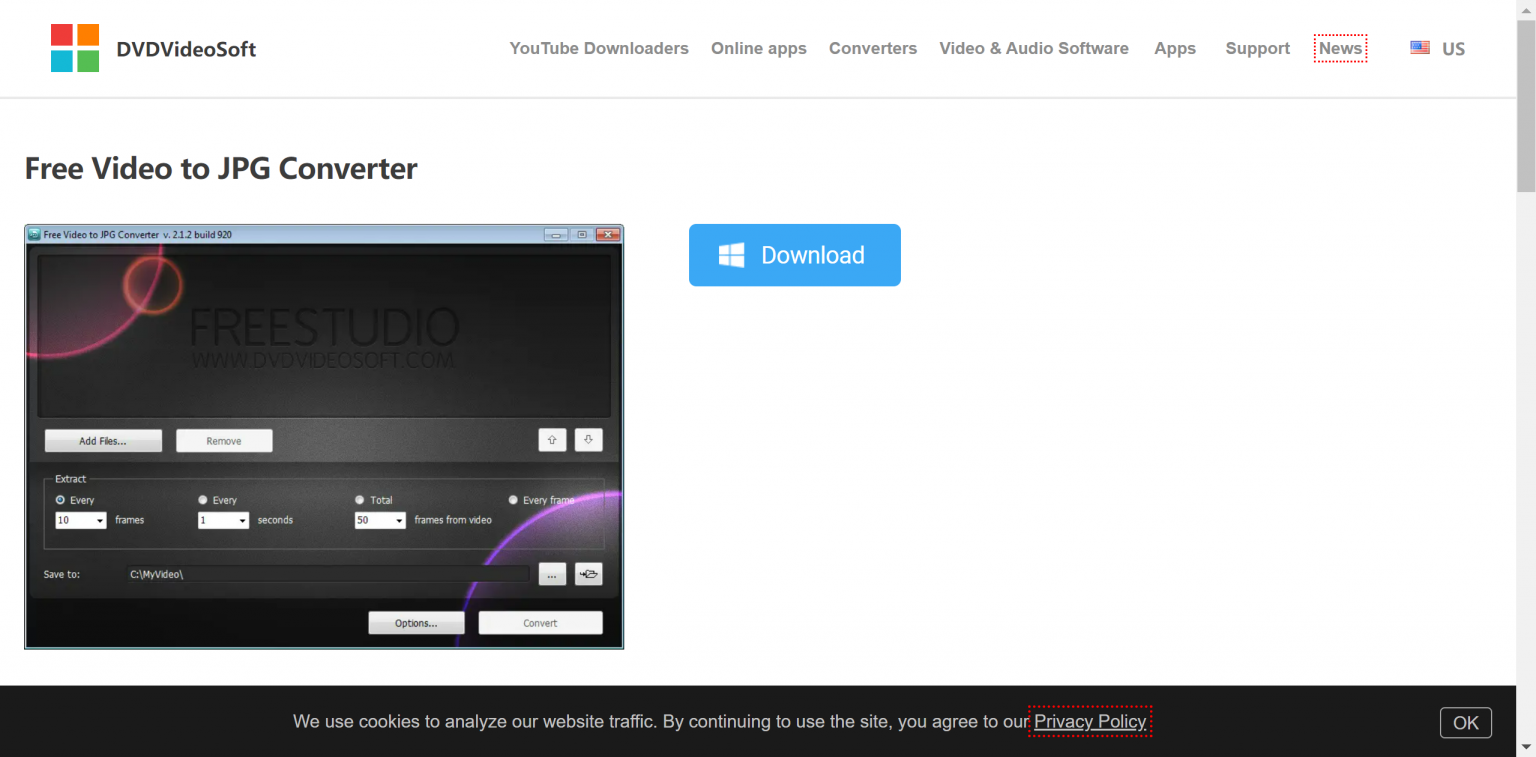This screenshot has height=757, width=1536.
Task: Open the seconds dropdown showing 1
Action: point(223,521)
